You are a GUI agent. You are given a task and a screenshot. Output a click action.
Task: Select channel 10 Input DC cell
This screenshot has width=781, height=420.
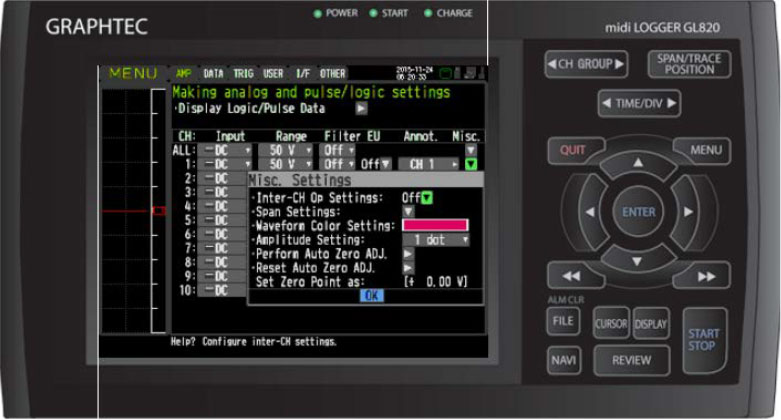tap(222, 290)
